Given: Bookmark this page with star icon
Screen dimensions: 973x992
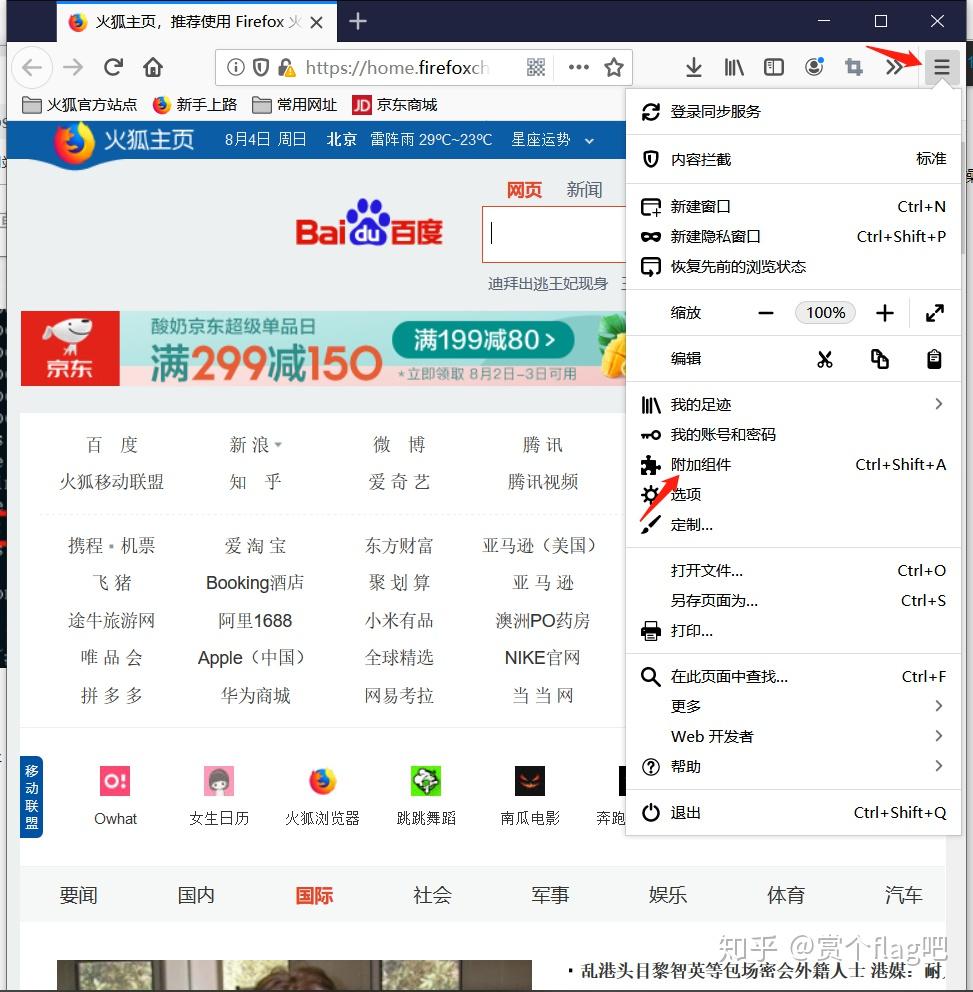Looking at the screenshot, I should 614,67.
